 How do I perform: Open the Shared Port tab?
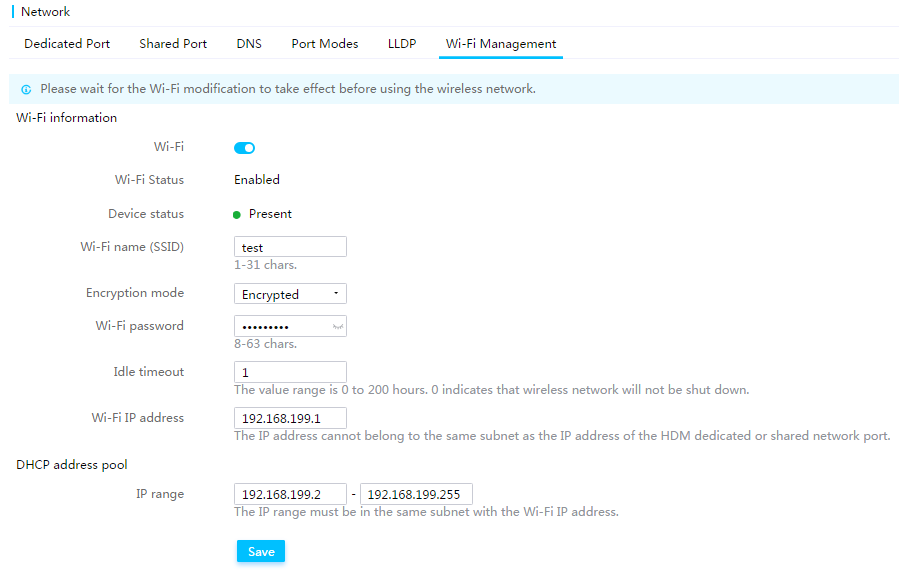[x=173, y=44]
